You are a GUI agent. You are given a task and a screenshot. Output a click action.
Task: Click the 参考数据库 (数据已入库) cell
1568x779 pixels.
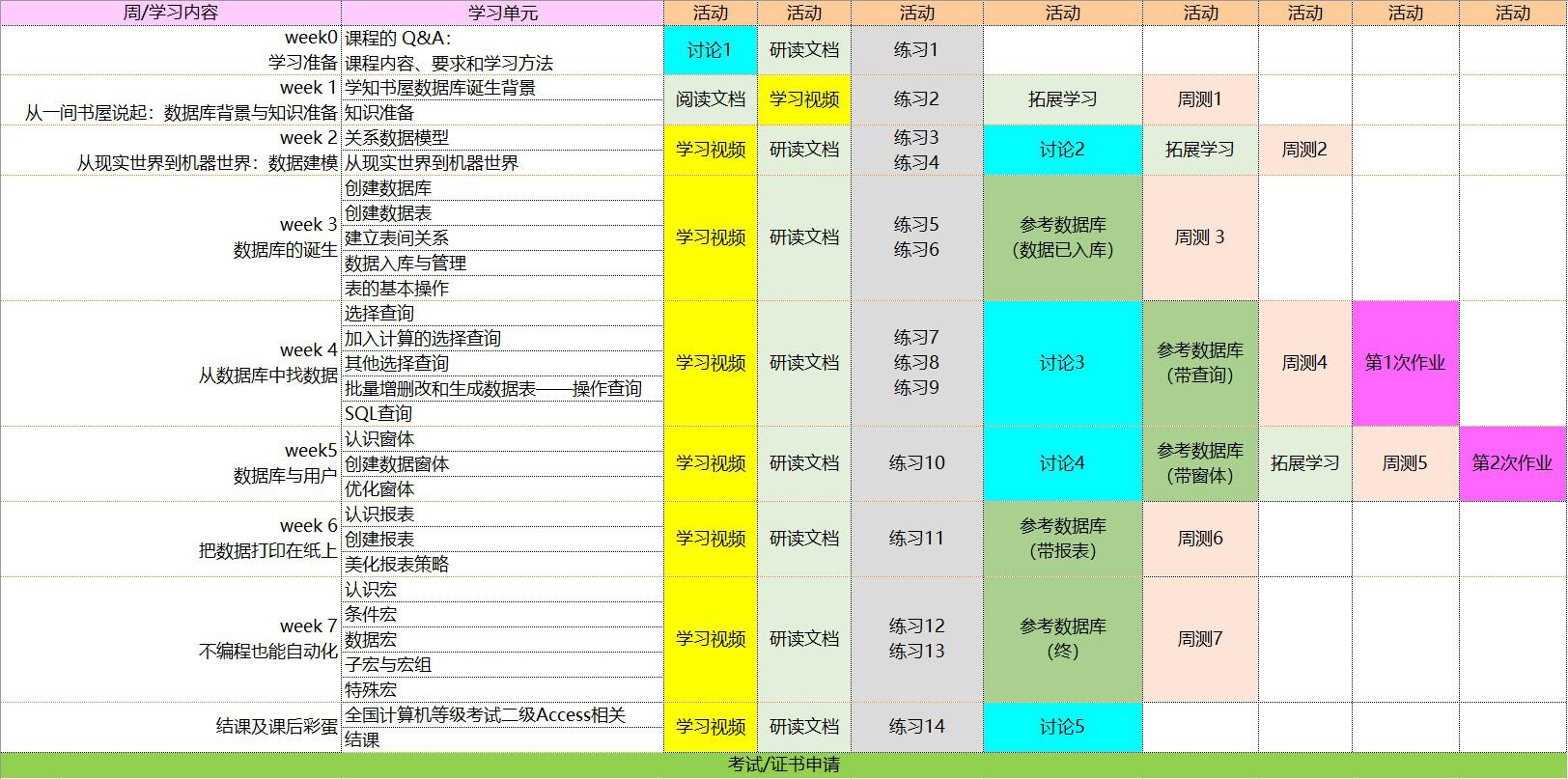[x=1062, y=237]
